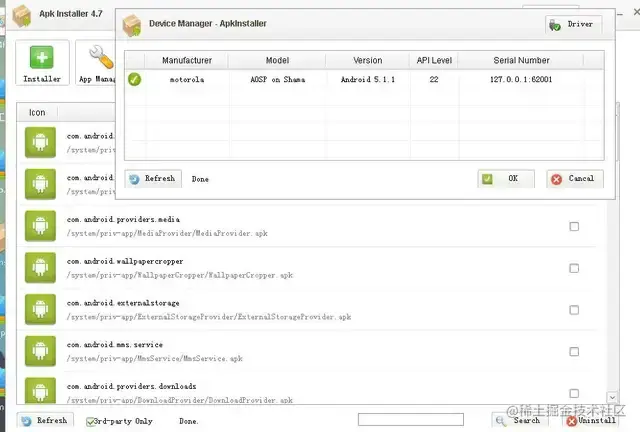Click the com.android.mms.service Android icon
The width and height of the screenshot is (640, 432).
tap(40, 351)
